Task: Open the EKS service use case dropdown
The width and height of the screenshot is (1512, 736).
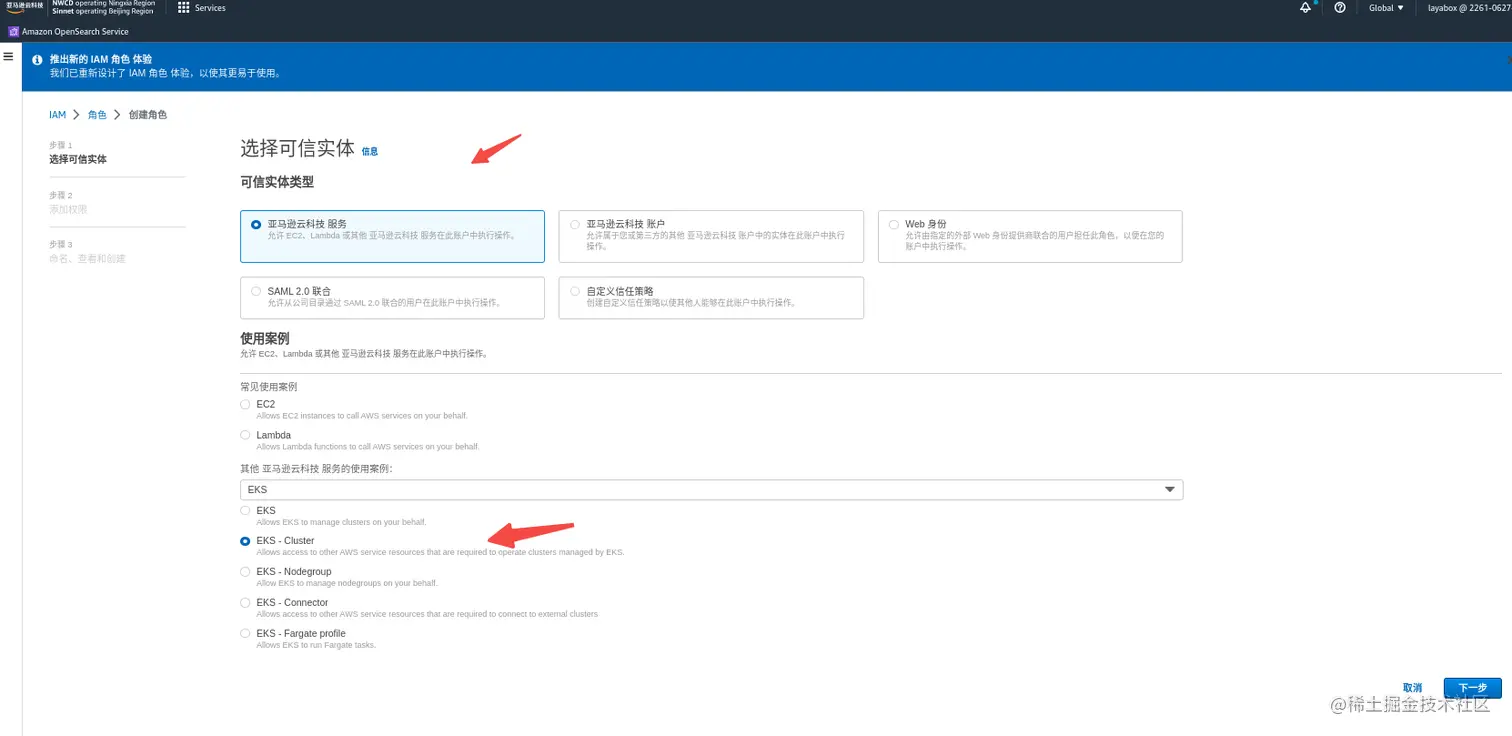Action: [711, 490]
